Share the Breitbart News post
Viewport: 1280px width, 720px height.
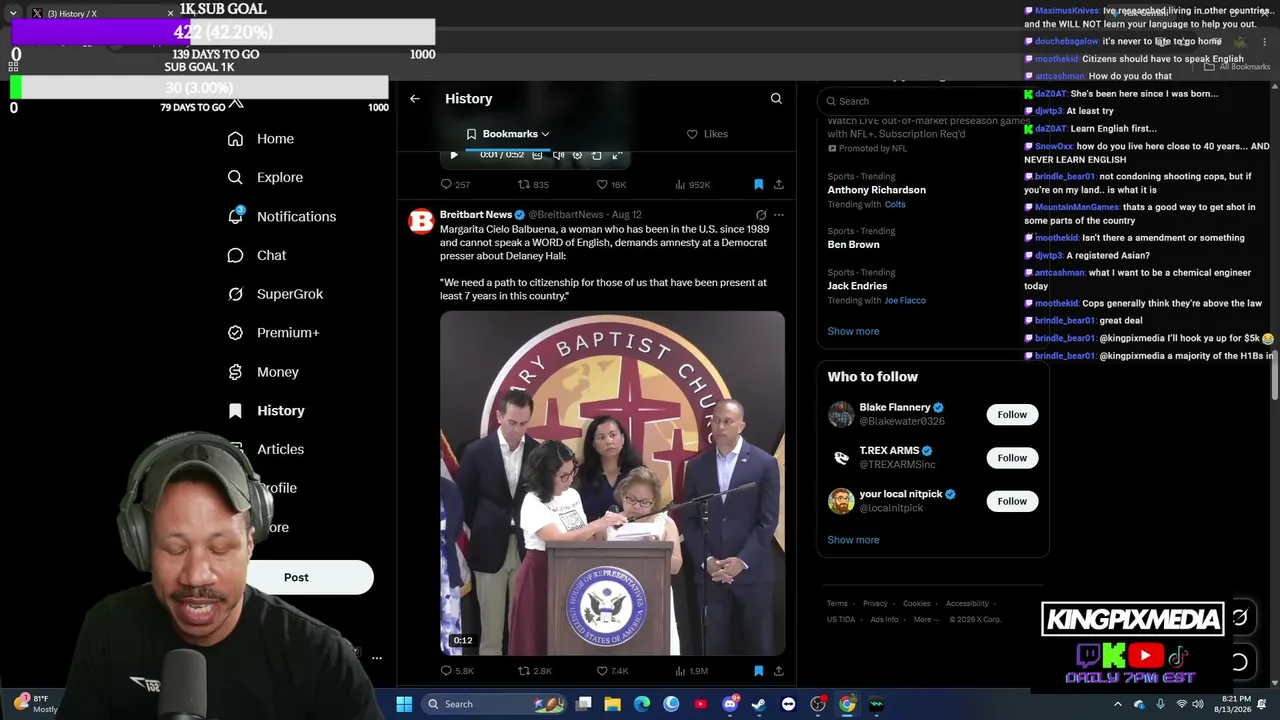(779, 671)
